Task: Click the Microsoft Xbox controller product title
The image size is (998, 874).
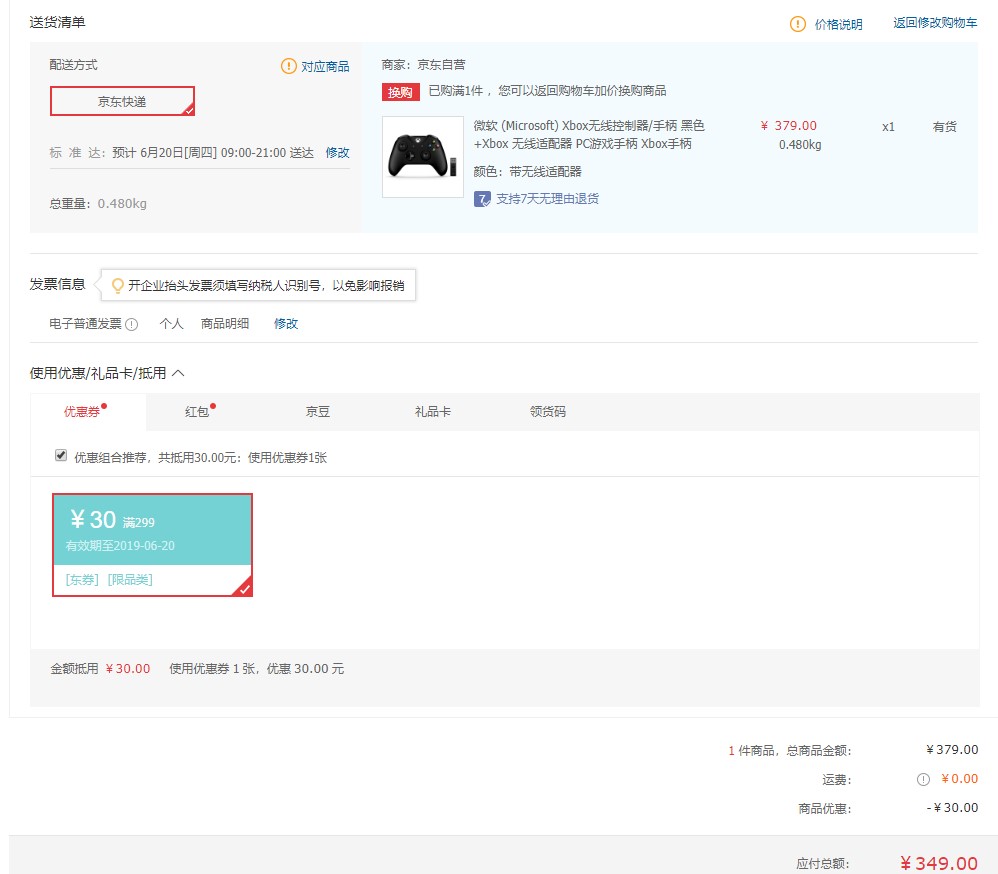Action: [x=589, y=134]
